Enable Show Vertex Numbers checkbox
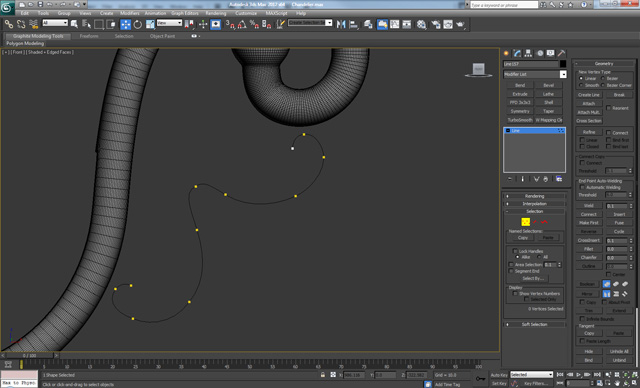 pyautogui.click(x=515, y=293)
